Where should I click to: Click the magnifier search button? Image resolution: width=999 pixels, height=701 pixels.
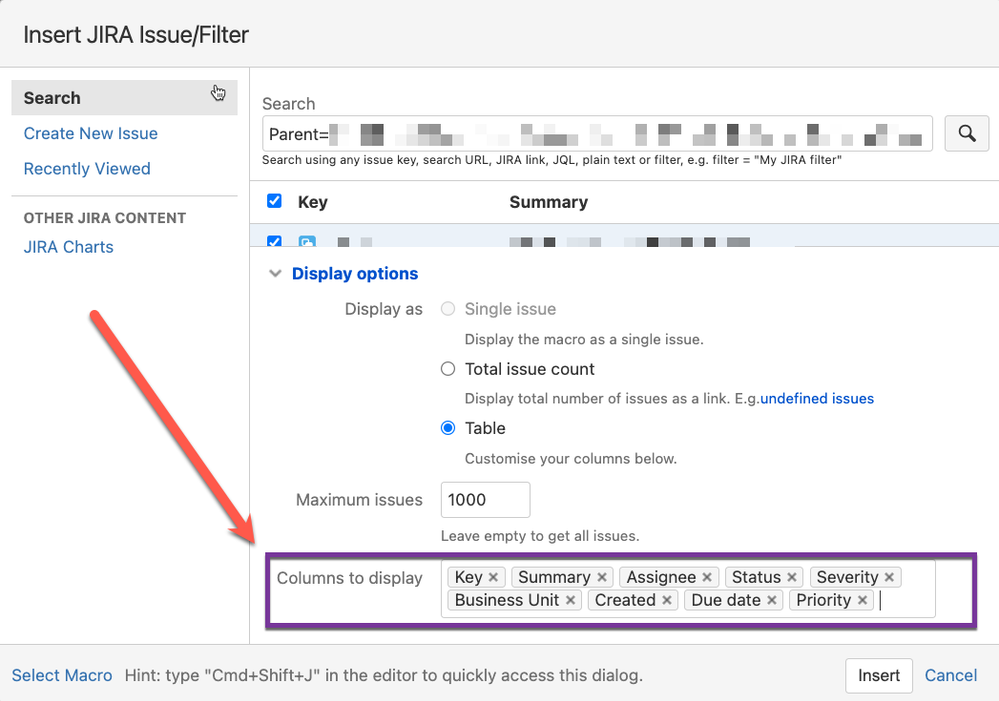967,133
